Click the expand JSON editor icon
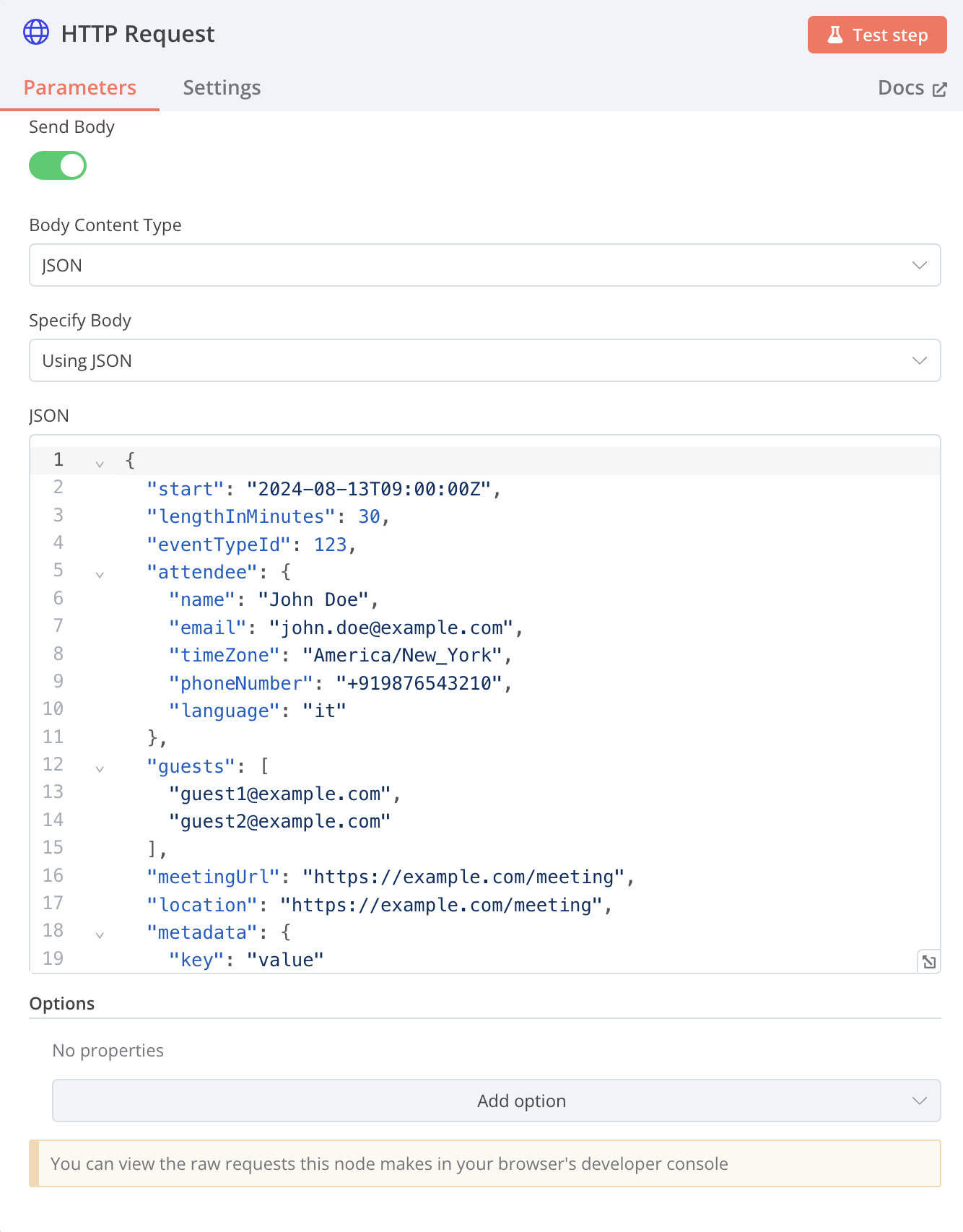Viewport: 963px width, 1232px height. click(x=929, y=962)
